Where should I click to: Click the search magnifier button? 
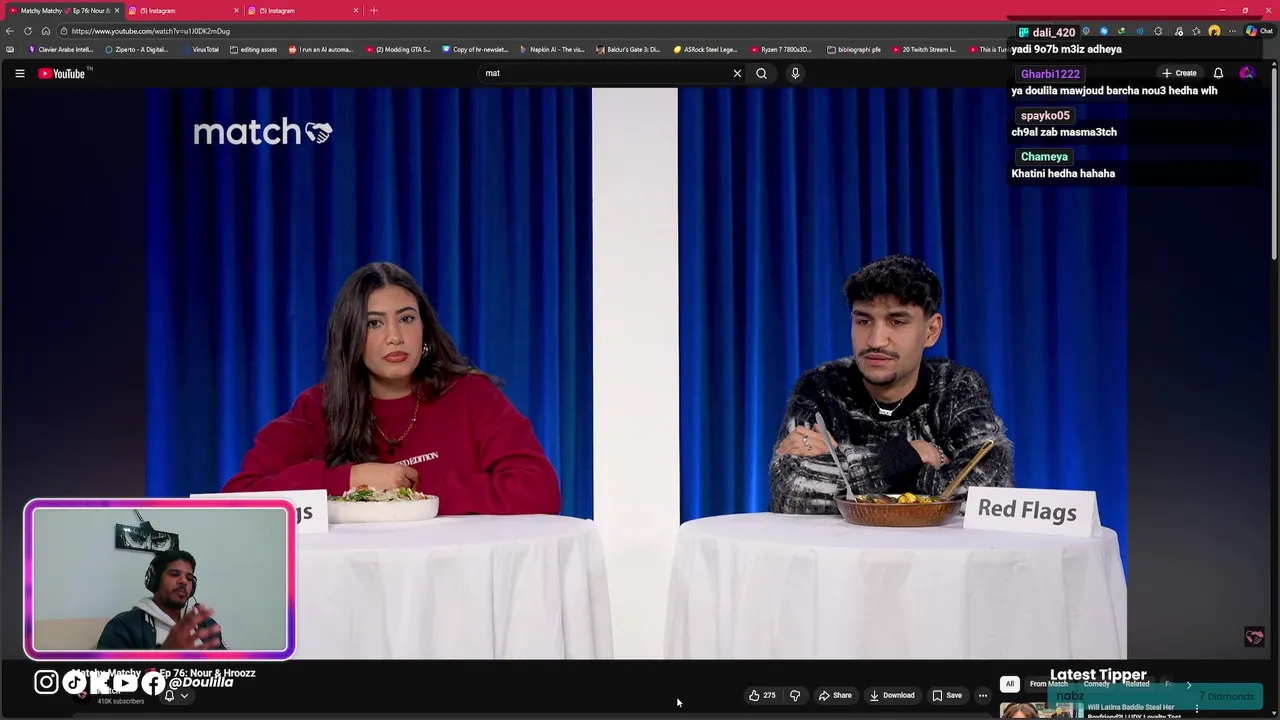[761, 73]
